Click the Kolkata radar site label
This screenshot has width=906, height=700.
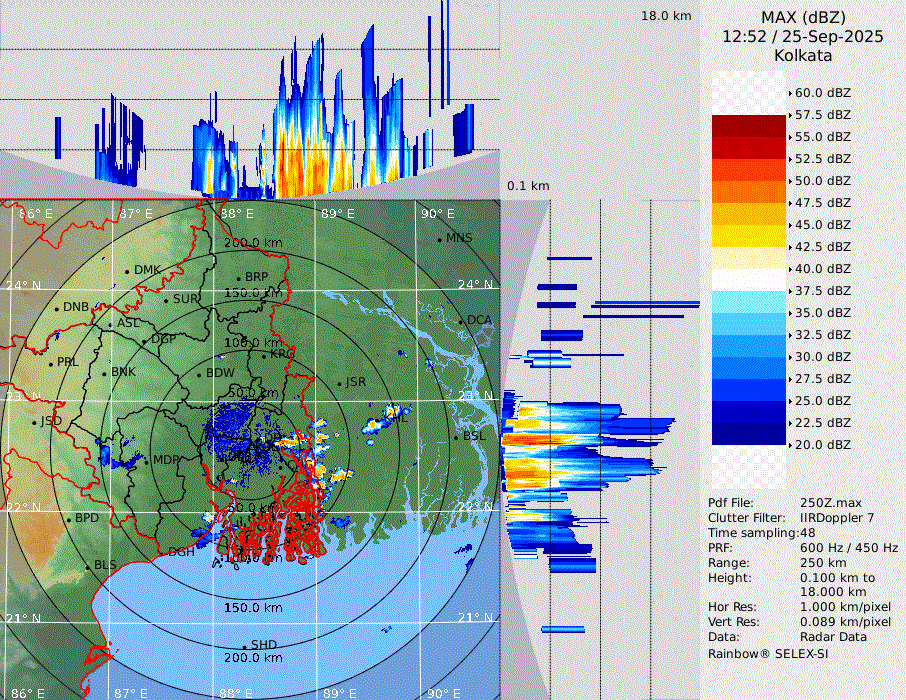[803, 55]
